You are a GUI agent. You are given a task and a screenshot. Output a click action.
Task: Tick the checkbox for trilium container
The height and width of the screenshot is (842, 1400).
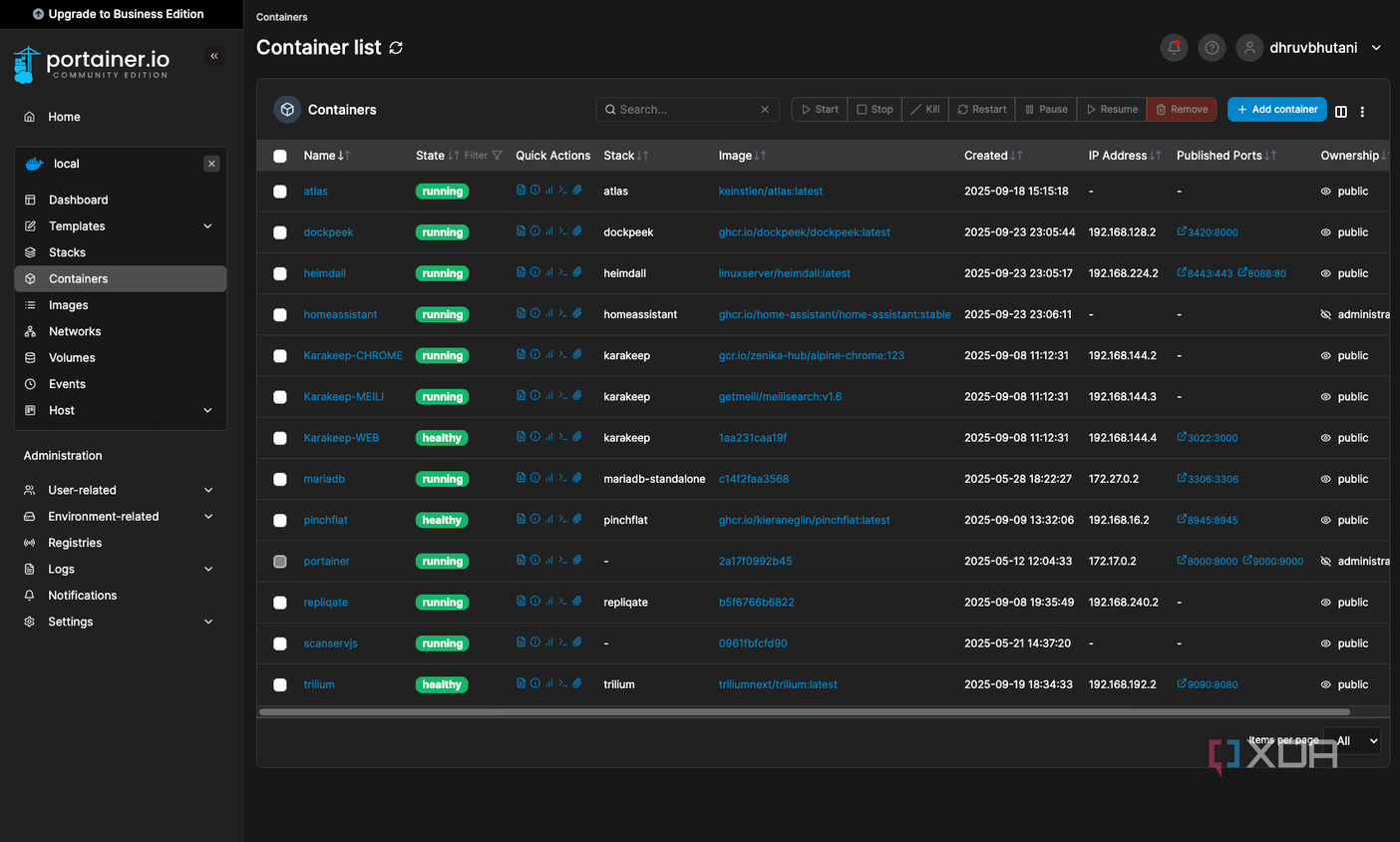pos(280,684)
